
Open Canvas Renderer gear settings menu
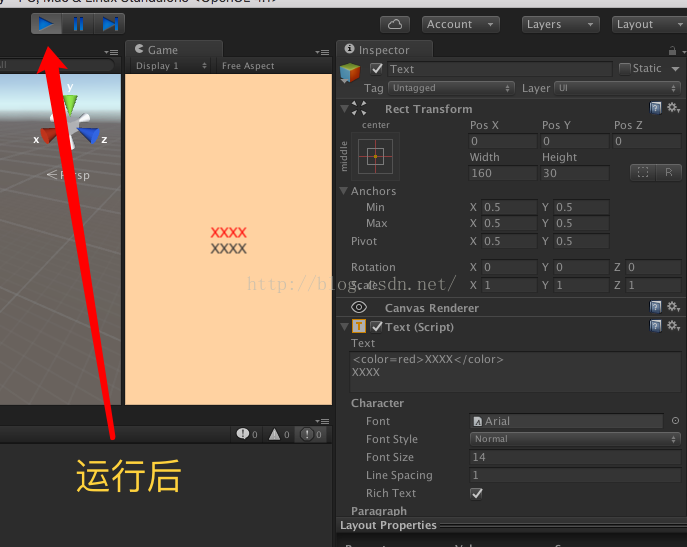(673, 307)
